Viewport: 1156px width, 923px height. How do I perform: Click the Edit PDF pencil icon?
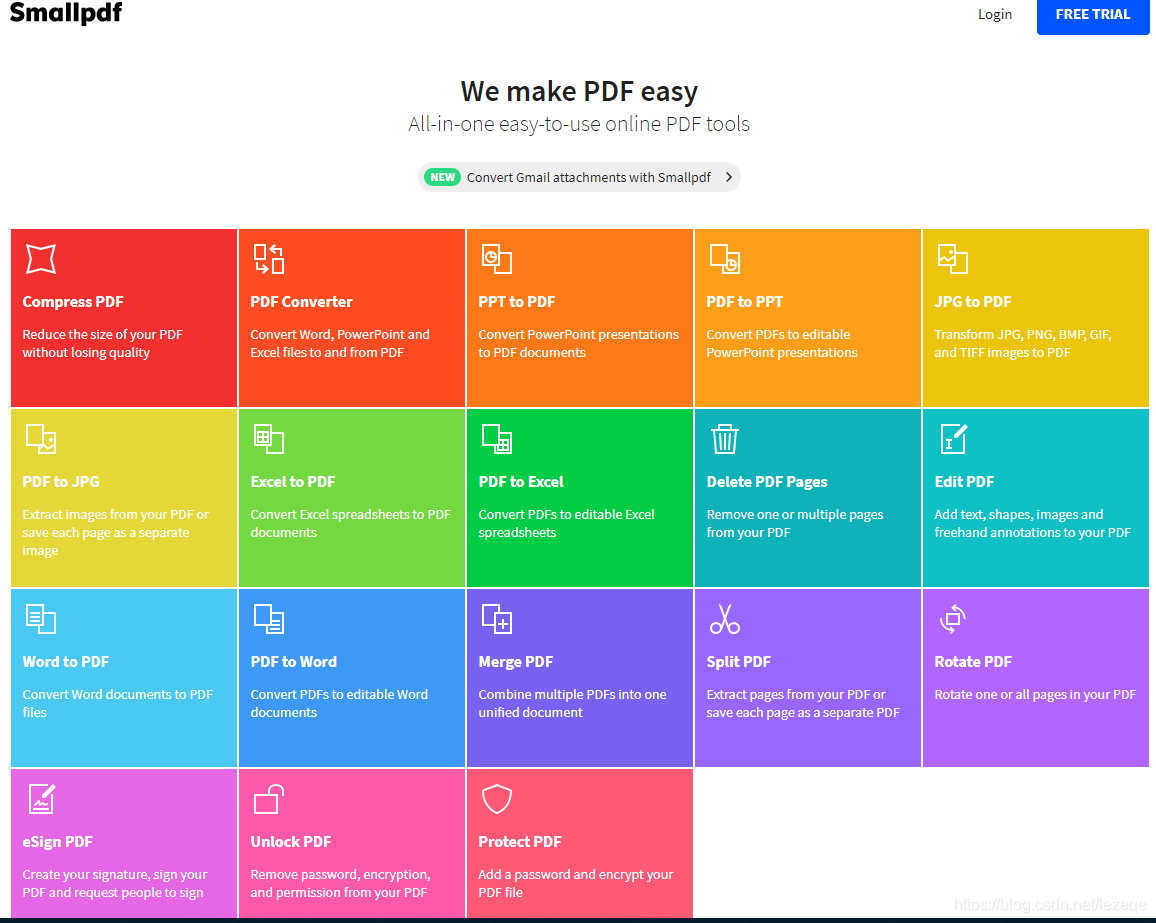[954, 439]
